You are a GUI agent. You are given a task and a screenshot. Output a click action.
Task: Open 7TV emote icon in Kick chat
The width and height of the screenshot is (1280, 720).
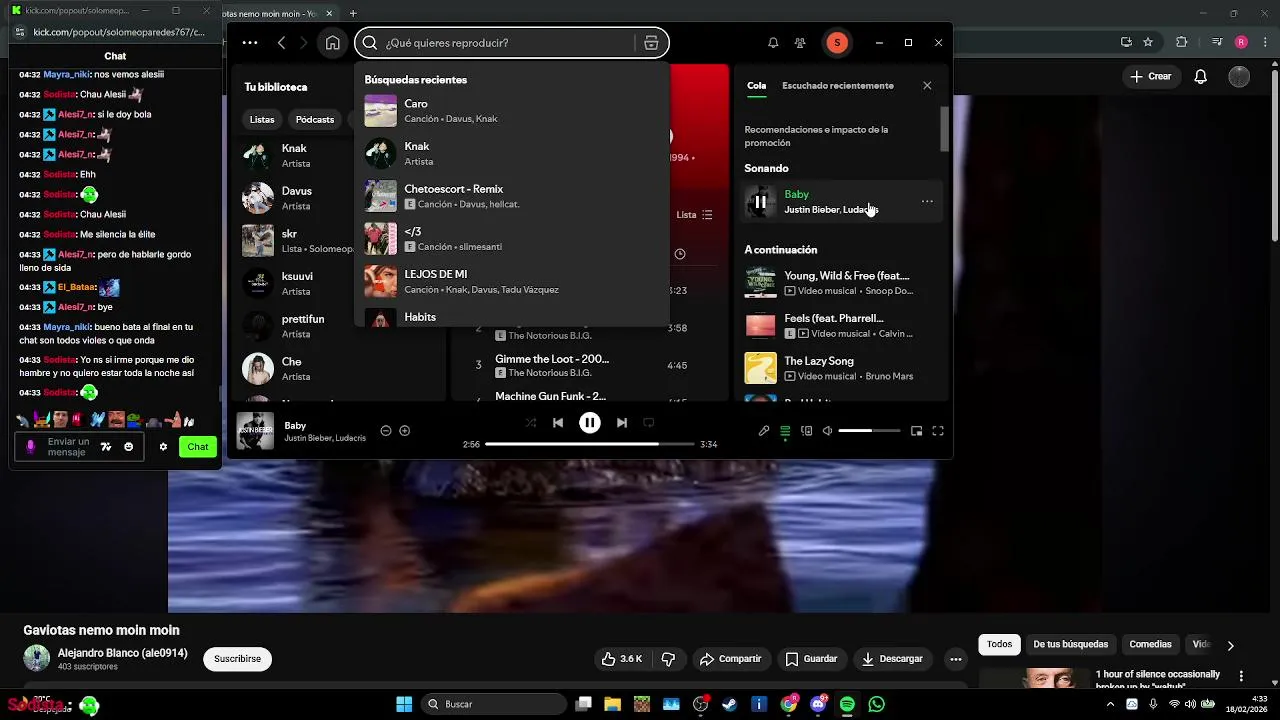pyautogui.click(x=106, y=447)
